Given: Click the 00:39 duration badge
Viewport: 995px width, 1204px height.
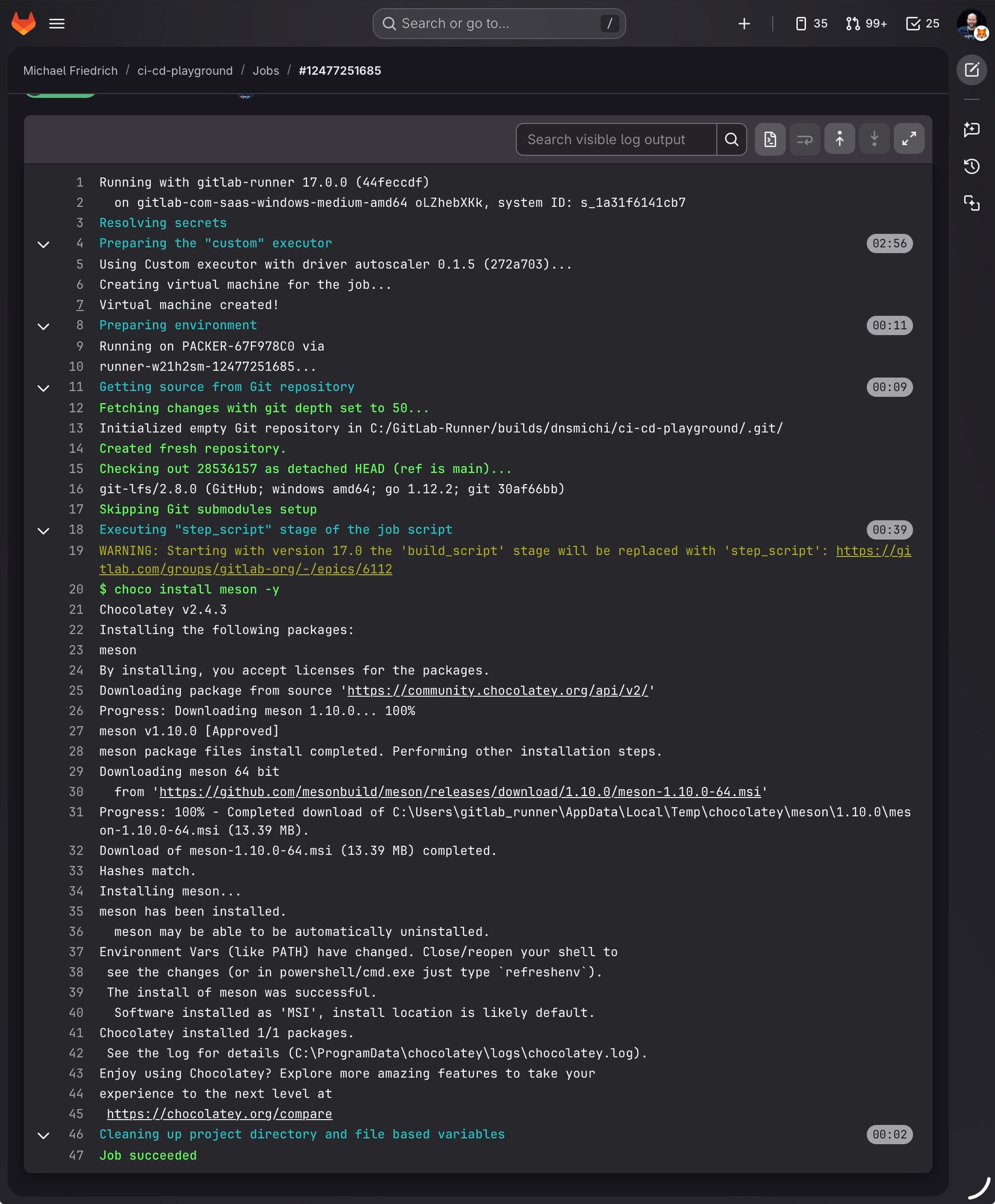Looking at the screenshot, I should click(889, 530).
